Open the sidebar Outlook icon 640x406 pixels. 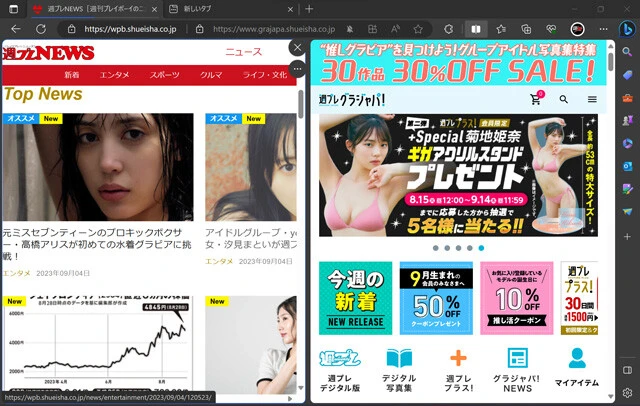pos(627,166)
